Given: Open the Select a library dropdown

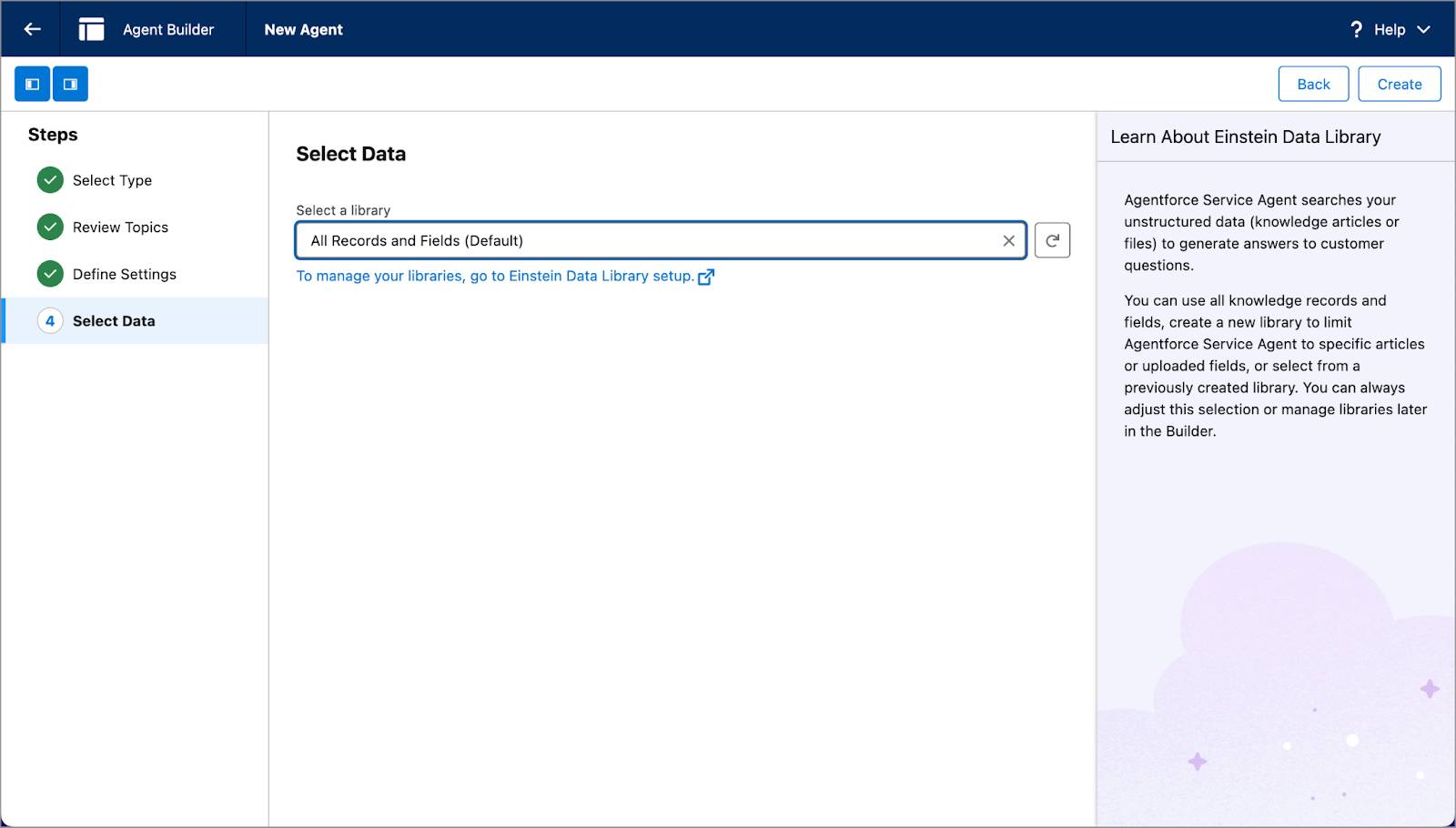Looking at the screenshot, I should (660, 240).
